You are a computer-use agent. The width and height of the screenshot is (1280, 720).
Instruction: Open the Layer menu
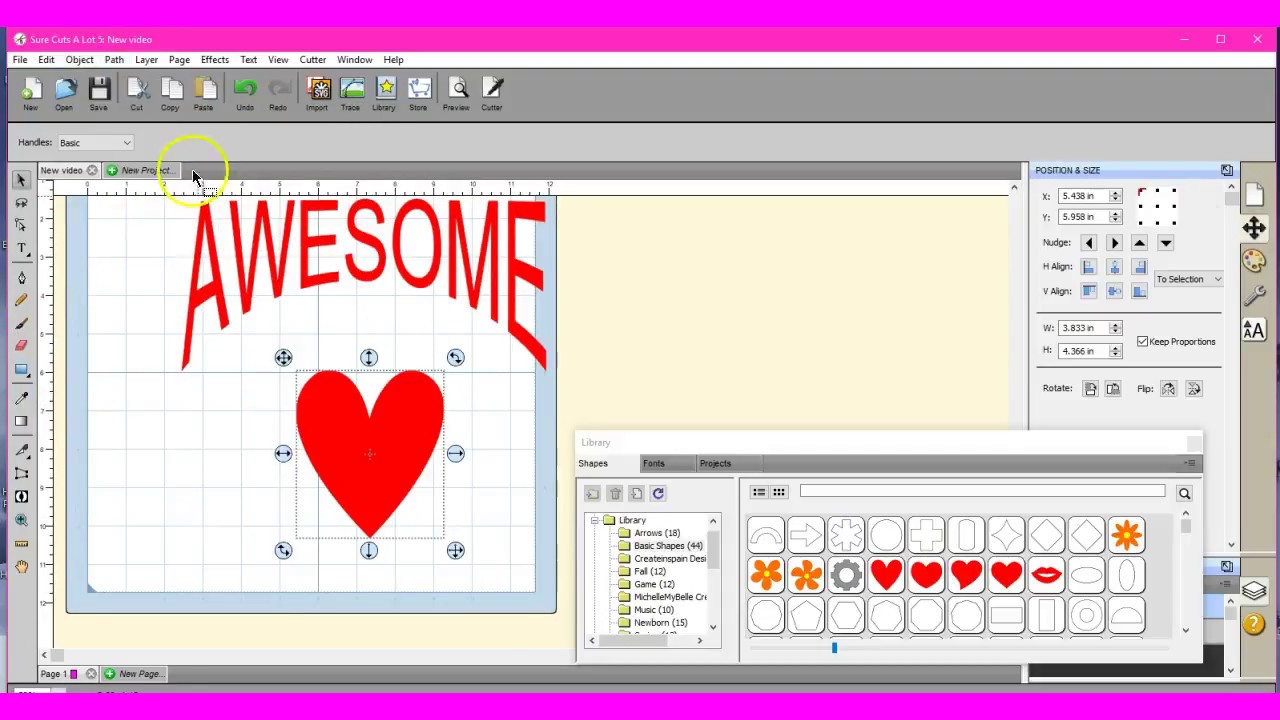146,60
